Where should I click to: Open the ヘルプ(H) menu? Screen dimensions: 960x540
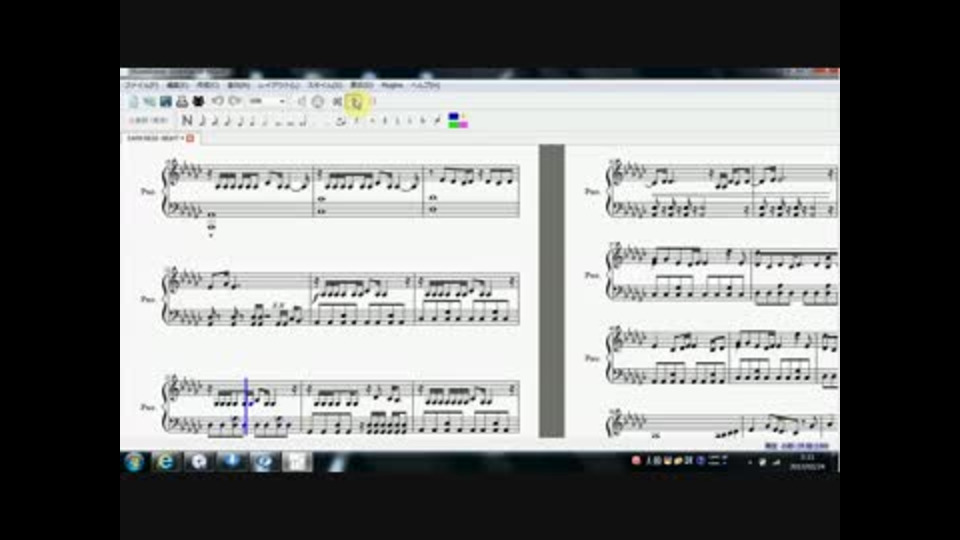(x=425, y=85)
